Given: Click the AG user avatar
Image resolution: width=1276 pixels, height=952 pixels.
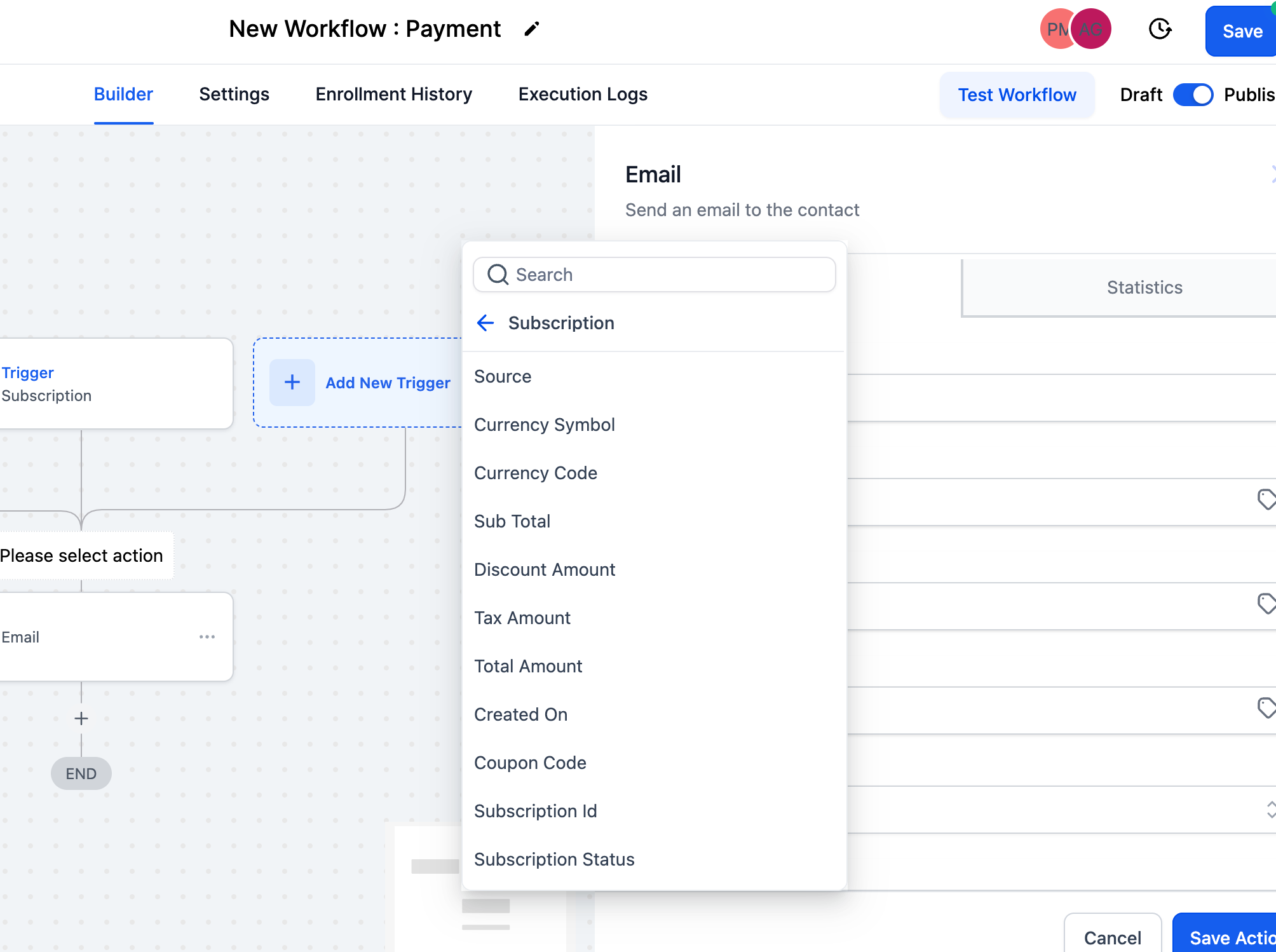Looking at the screenshot, I should 1092,29.
